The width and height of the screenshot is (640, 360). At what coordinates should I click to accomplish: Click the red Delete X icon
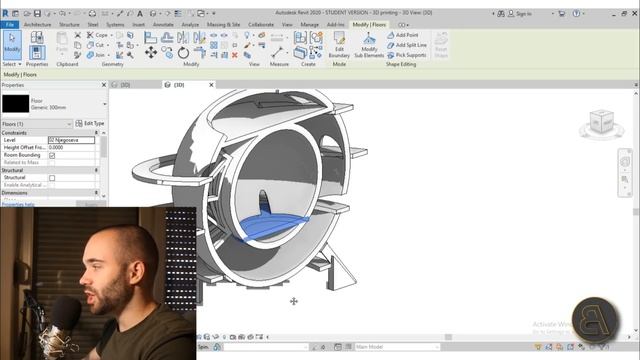tap(235, 55)
